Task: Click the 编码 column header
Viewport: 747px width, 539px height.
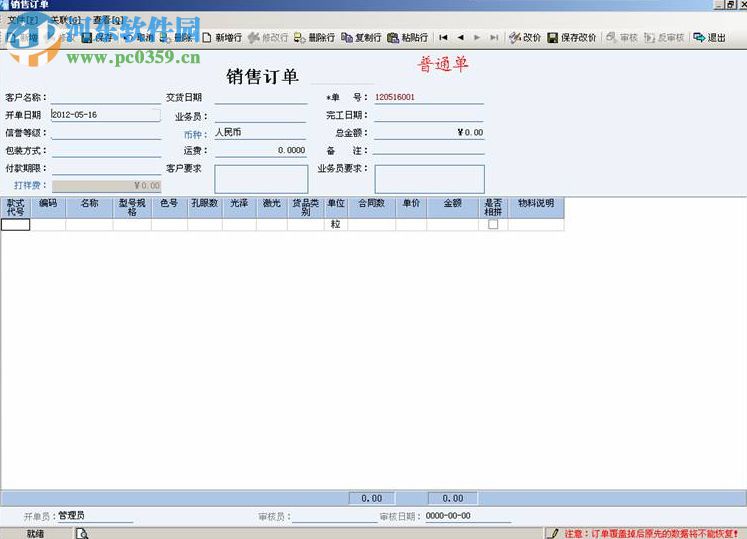Action: point(48,207)
